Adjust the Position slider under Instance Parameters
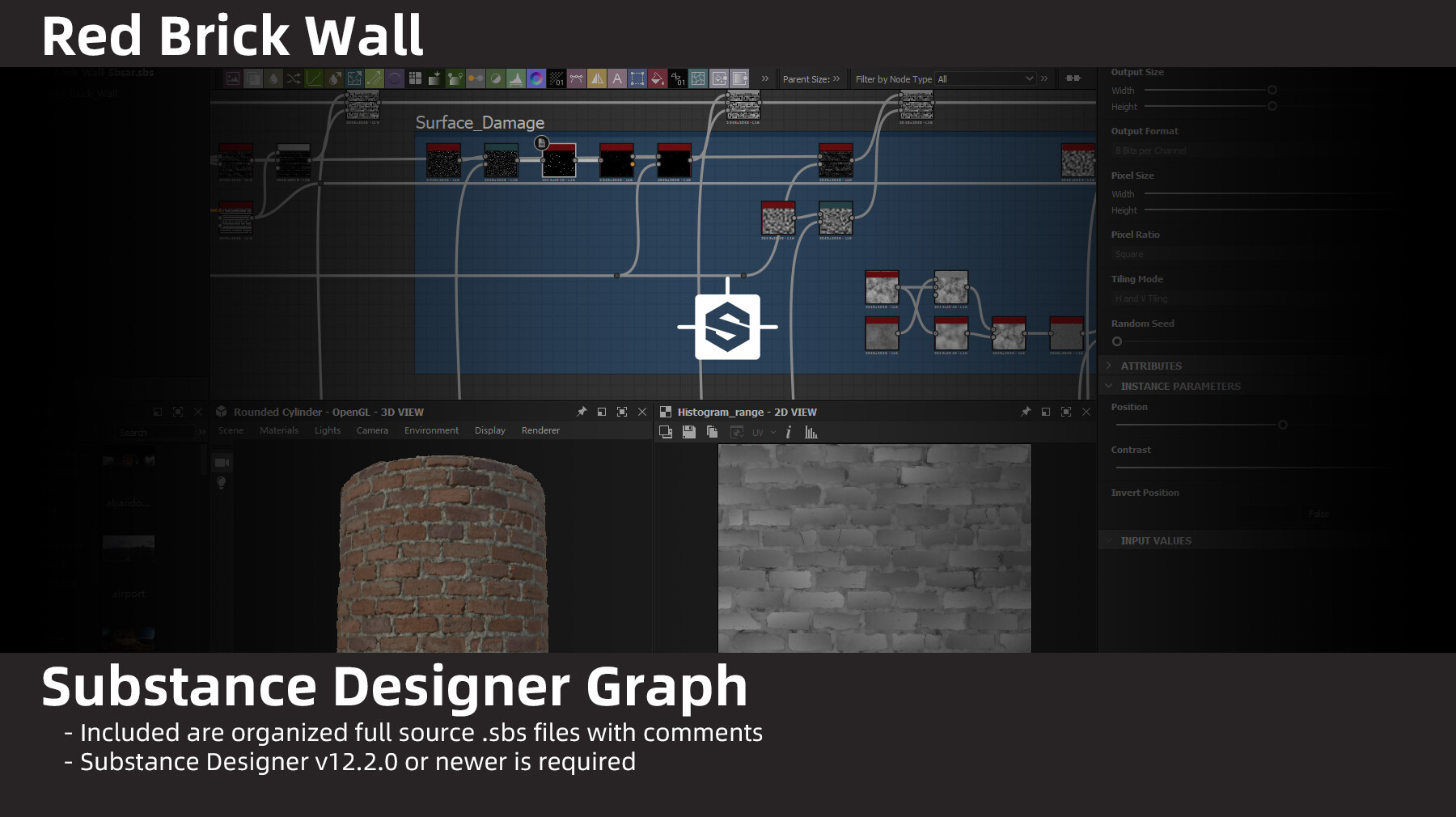Image resolution: width=1456 pixels, height=817 pixels. click(1283, 424)
